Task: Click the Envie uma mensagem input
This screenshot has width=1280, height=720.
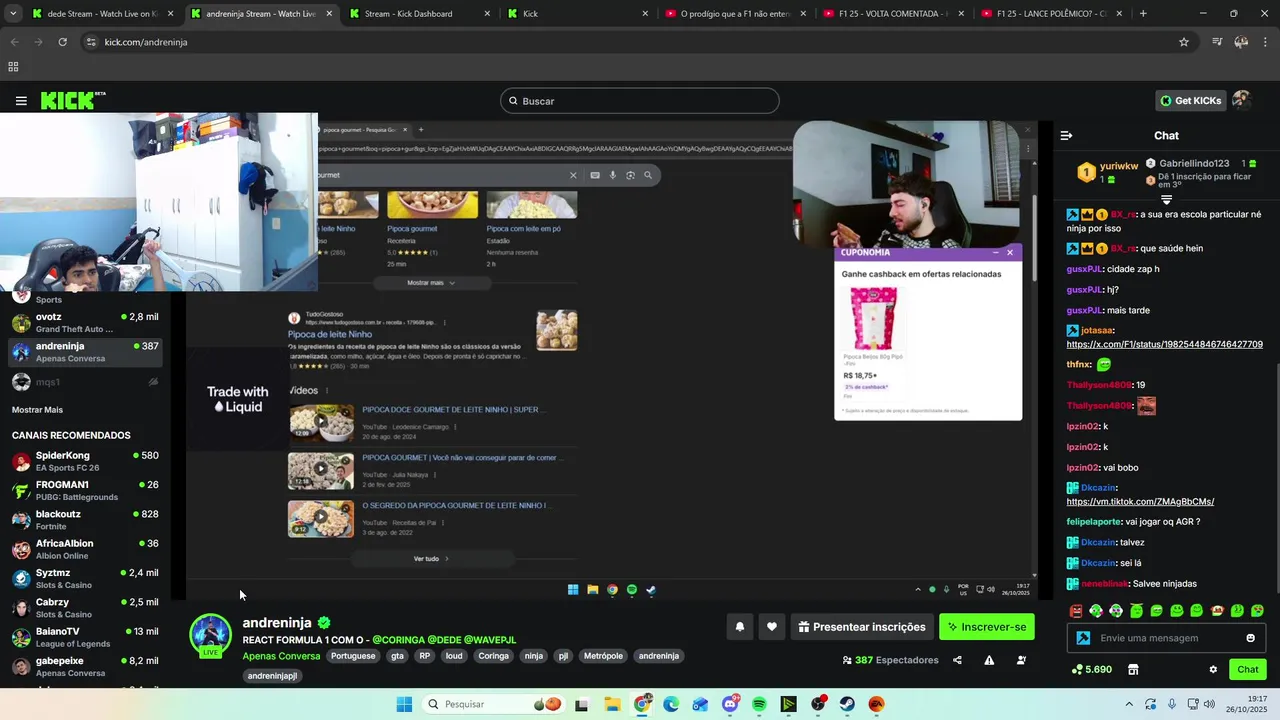Action: [x=1166, y=638]
